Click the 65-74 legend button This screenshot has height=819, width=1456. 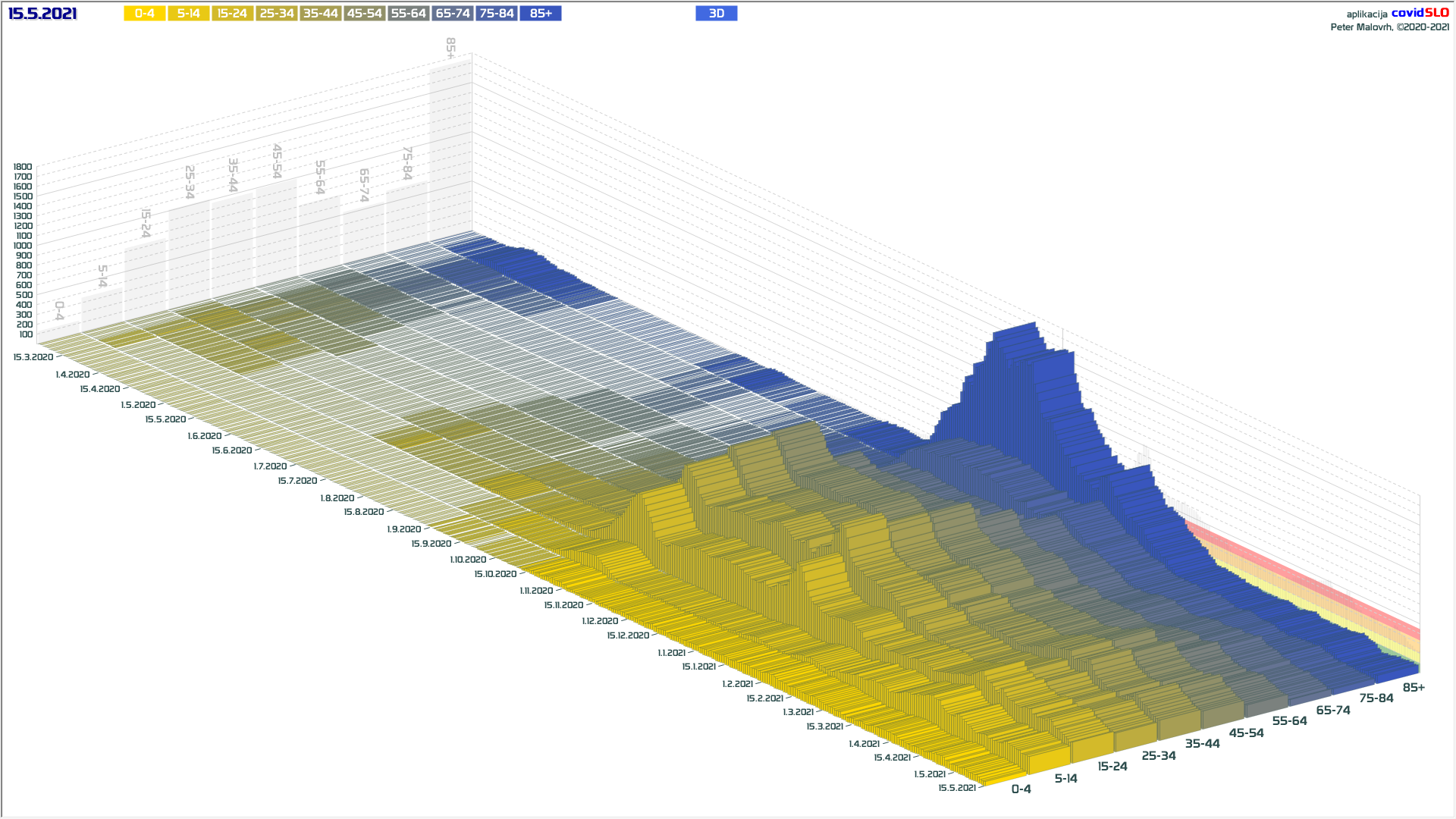(x=452, y=14)
